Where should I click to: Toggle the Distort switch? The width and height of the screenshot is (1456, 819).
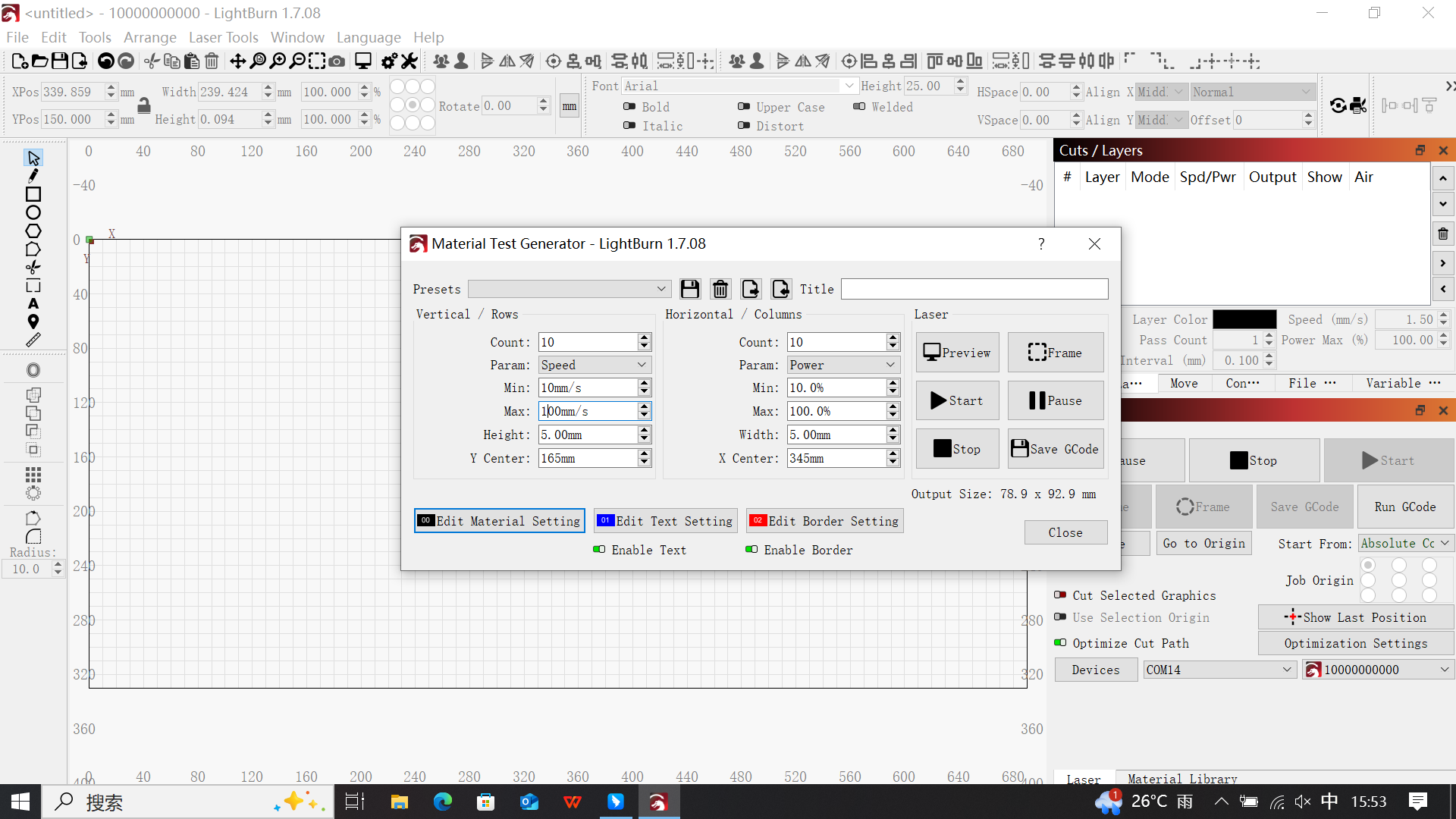(744, 125)
